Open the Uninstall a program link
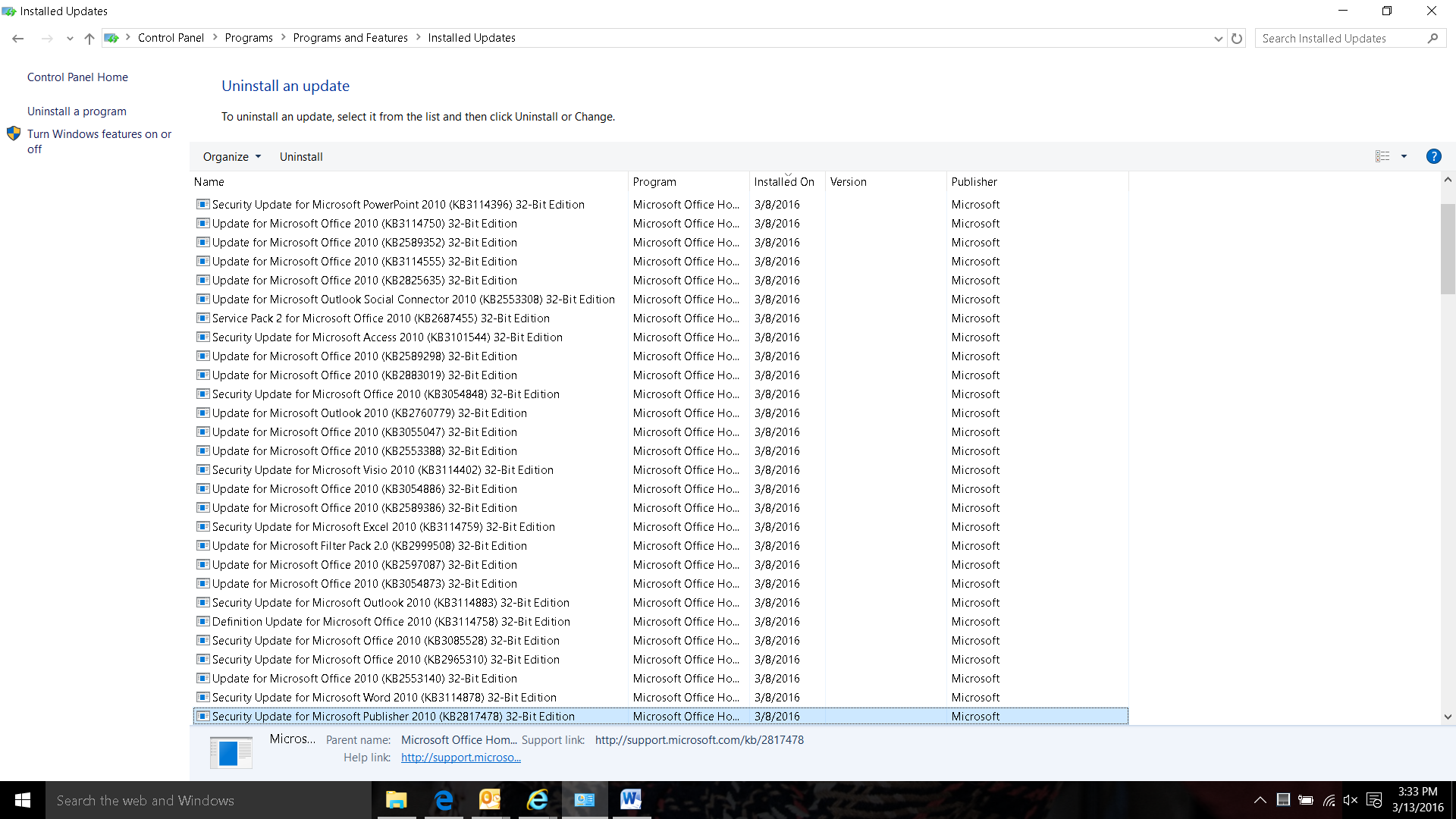1456x819 pixels. coord(77,111)
